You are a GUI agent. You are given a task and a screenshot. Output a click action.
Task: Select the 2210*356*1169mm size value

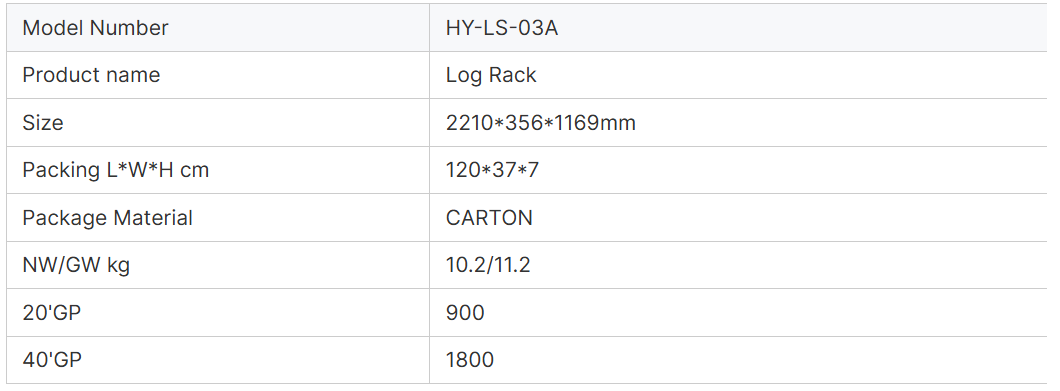coord(541,122)
